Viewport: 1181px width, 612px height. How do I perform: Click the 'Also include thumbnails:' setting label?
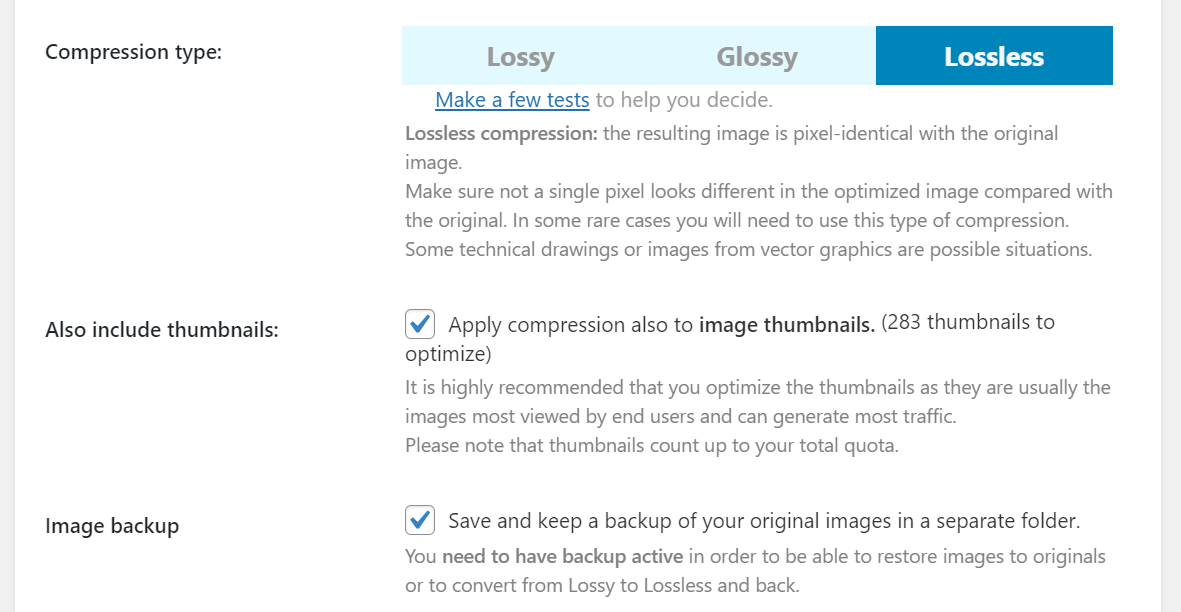pyautogui.click(x=161, y=330)
